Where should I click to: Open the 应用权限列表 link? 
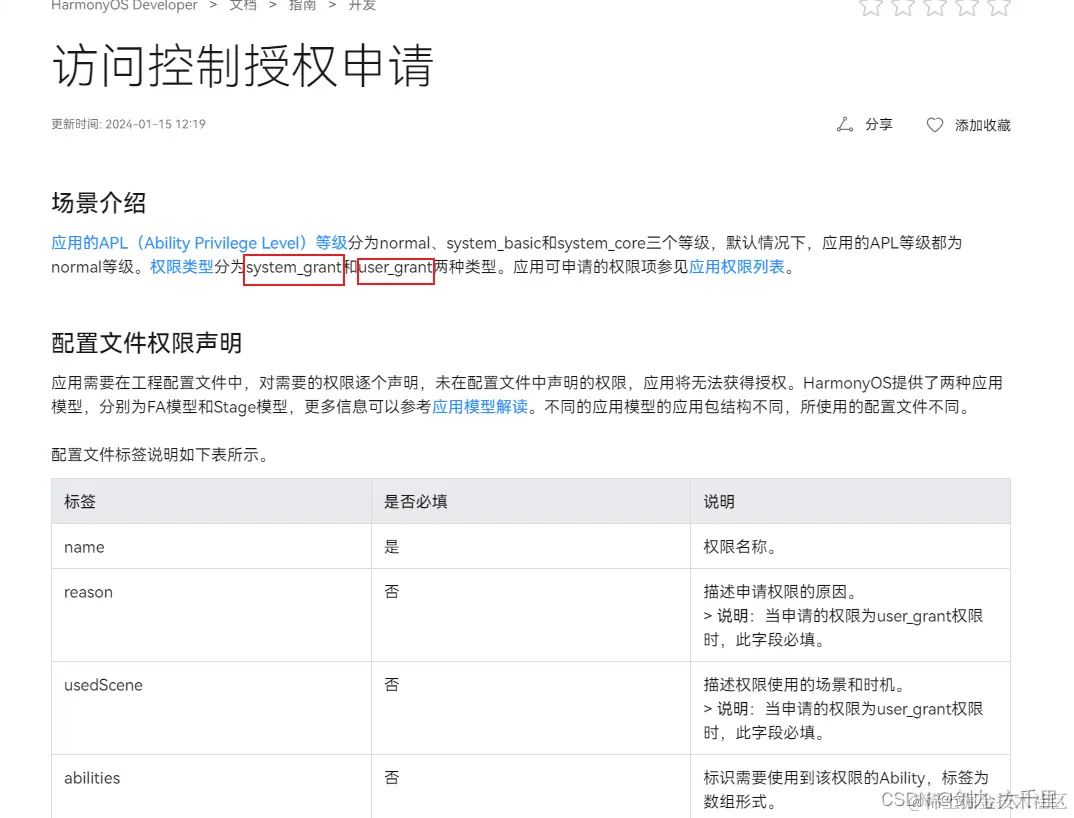pos(736,267)
